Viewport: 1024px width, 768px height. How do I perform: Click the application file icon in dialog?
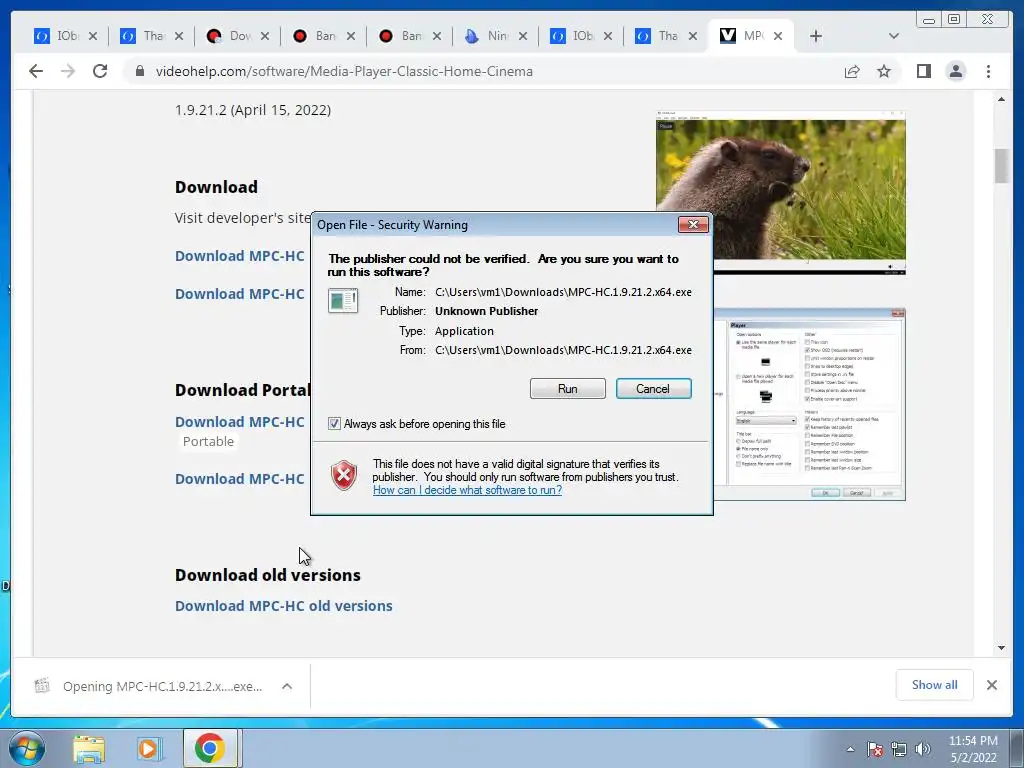click(343, 301)
